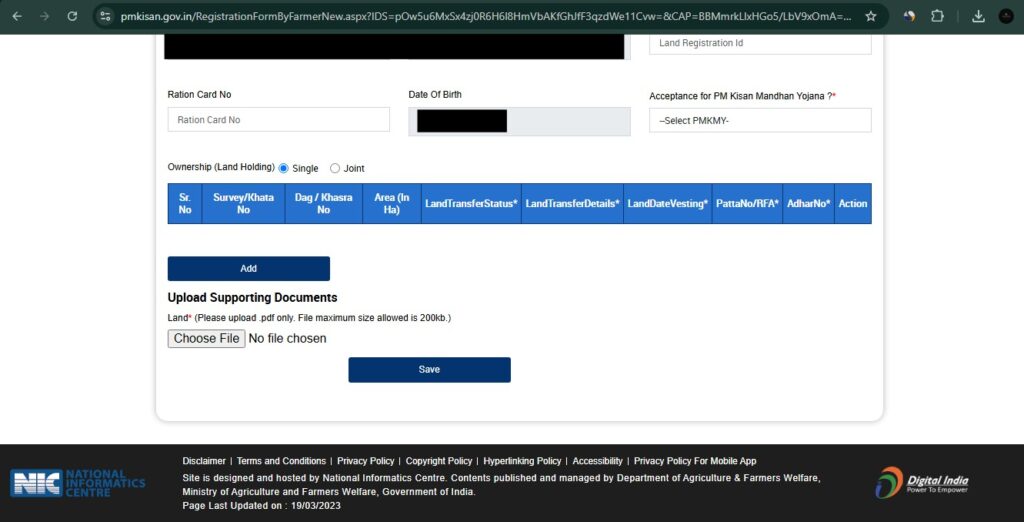The image size is (1024, 522).
Task: Open the Terms and Conditions link
Action: [x=281, y=461]
